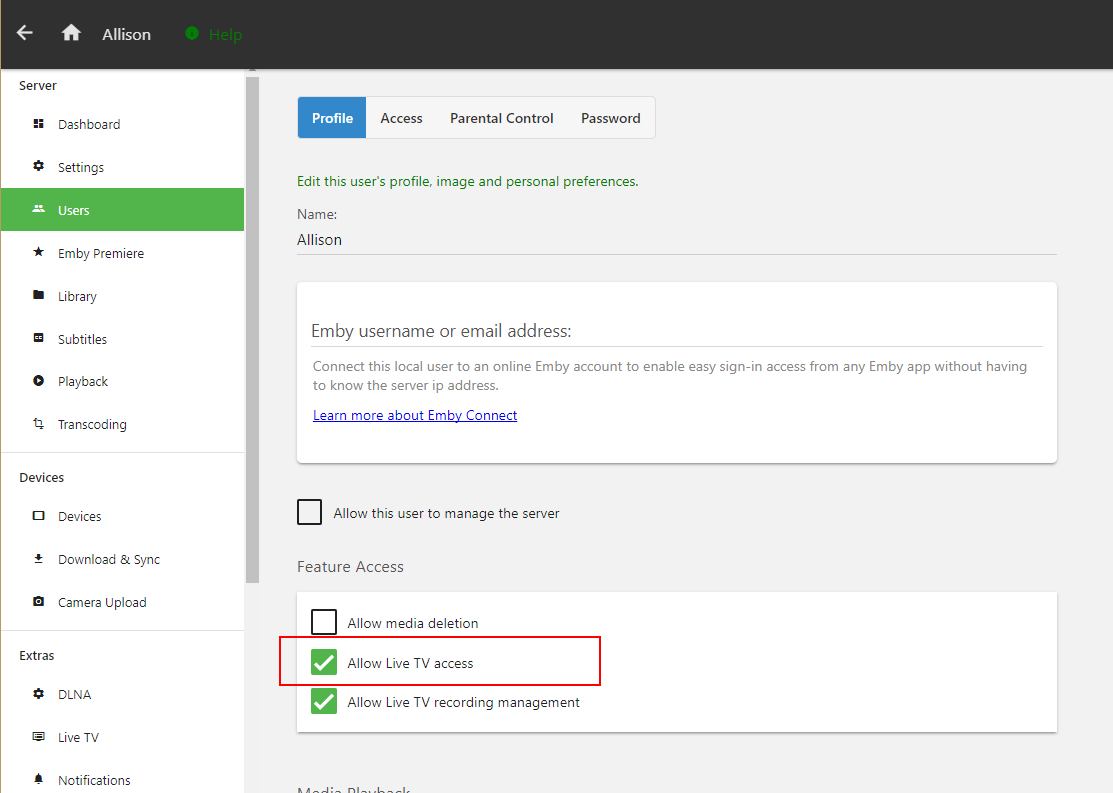
Task: Click the Name field containing Allison
Action: click(x=676, y=240)
